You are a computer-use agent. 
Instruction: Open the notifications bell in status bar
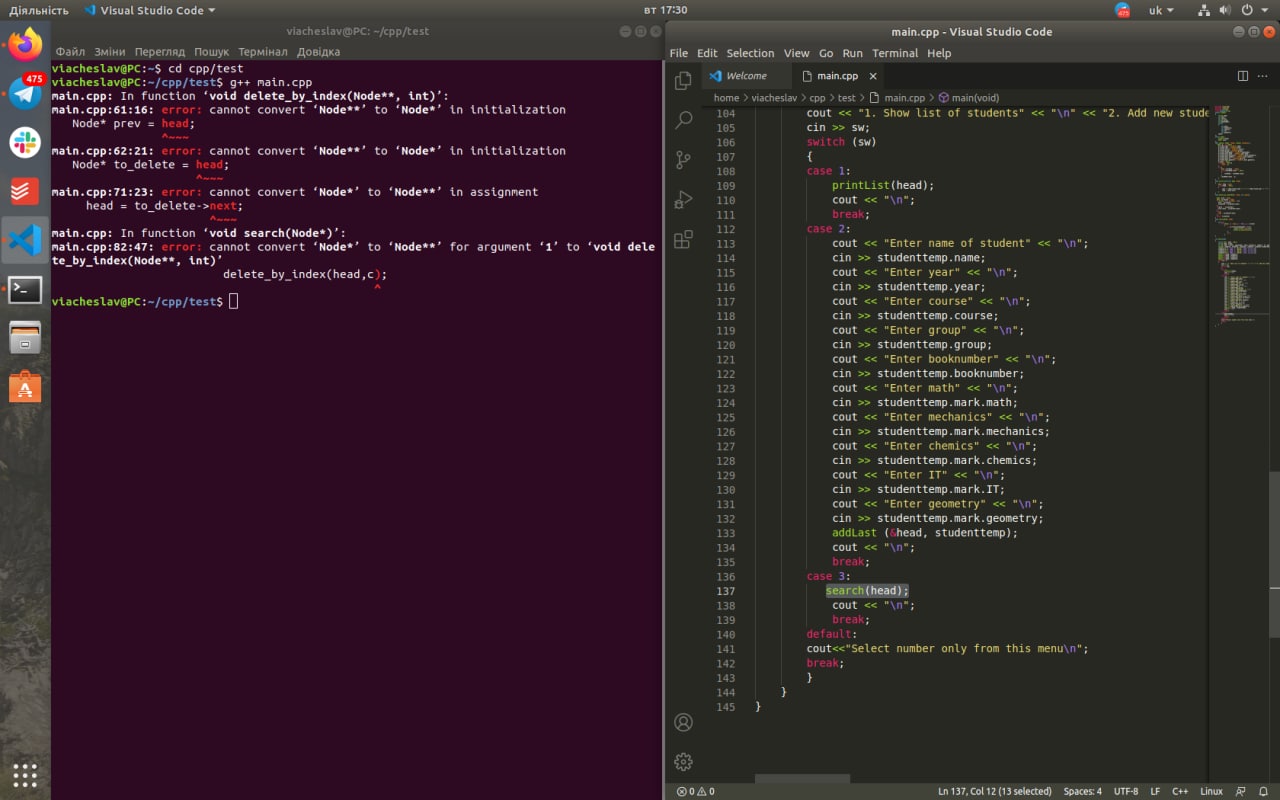[x=1263, y=791]
